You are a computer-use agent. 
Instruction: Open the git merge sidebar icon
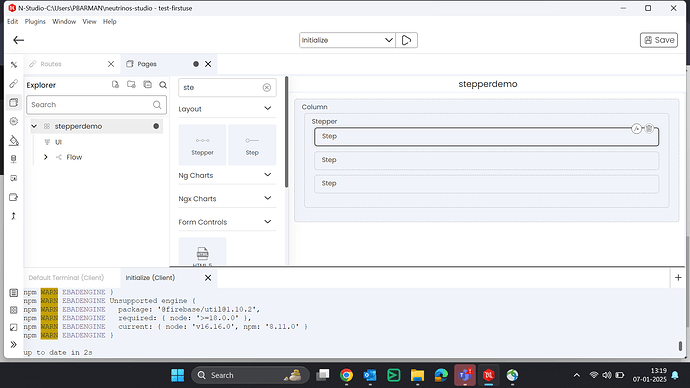click(x=14, y=216)
